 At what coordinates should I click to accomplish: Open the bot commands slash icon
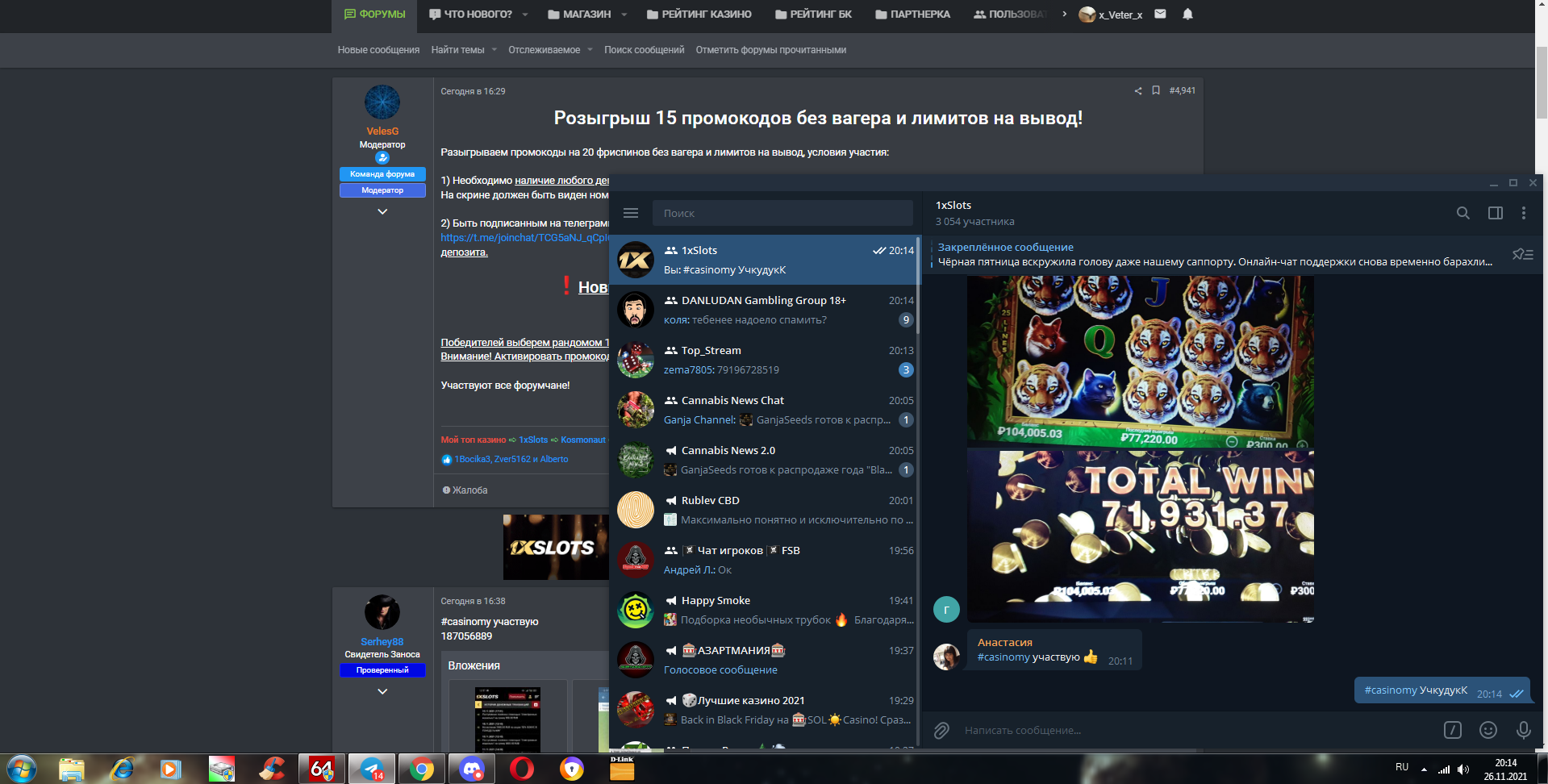tap(1452, 730)
